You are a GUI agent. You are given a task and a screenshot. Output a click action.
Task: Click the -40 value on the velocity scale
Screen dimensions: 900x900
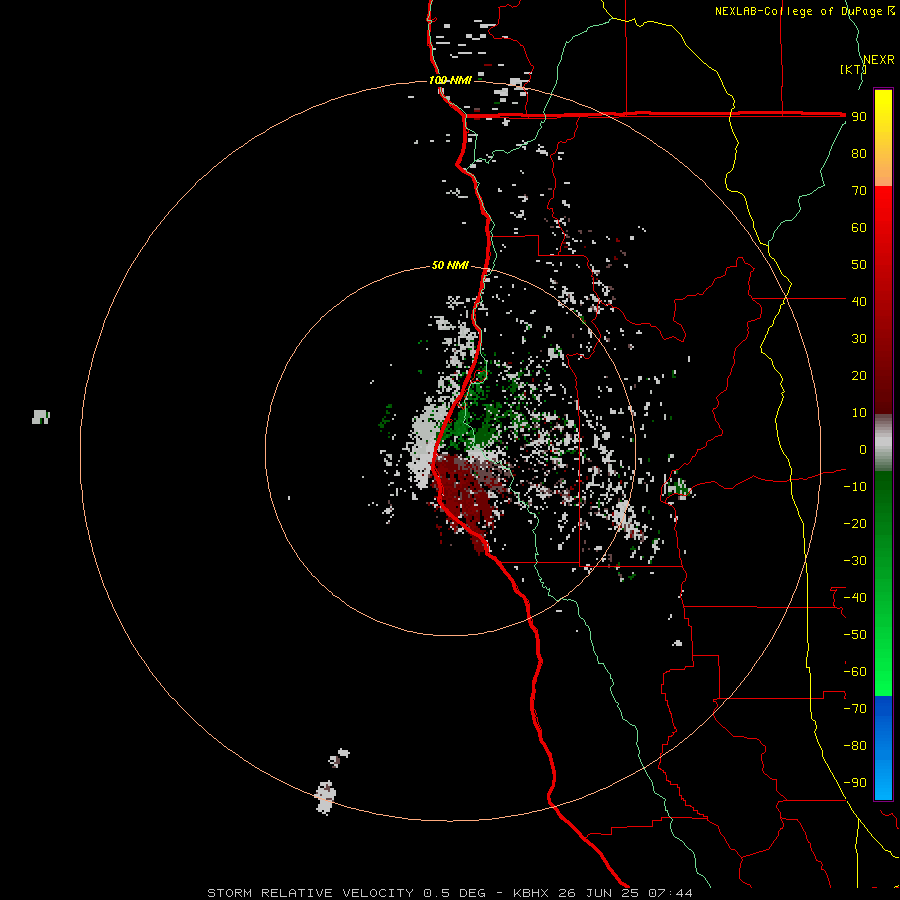(x=855, y=598)
